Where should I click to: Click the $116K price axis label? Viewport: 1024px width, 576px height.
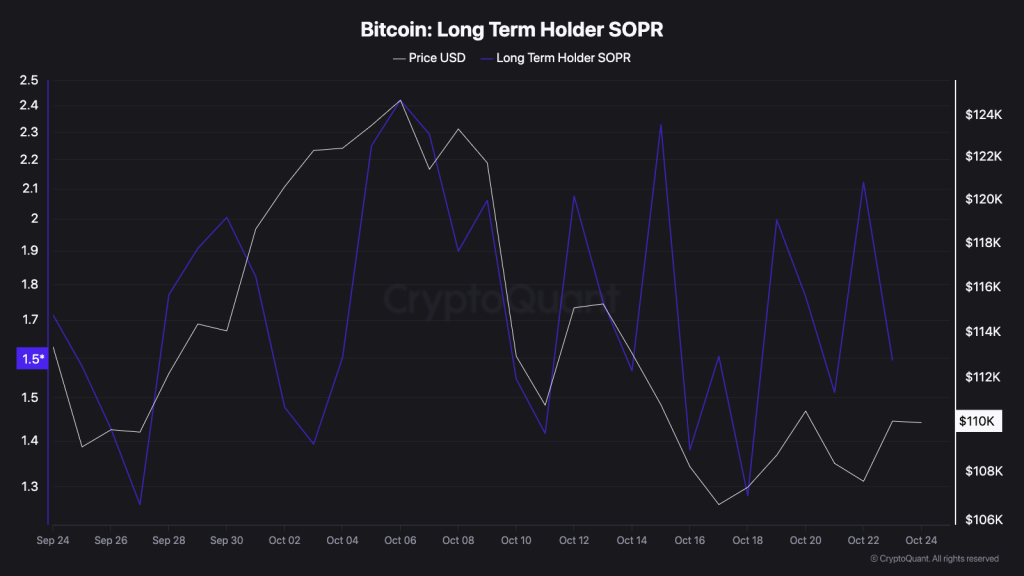click(982, 288)
